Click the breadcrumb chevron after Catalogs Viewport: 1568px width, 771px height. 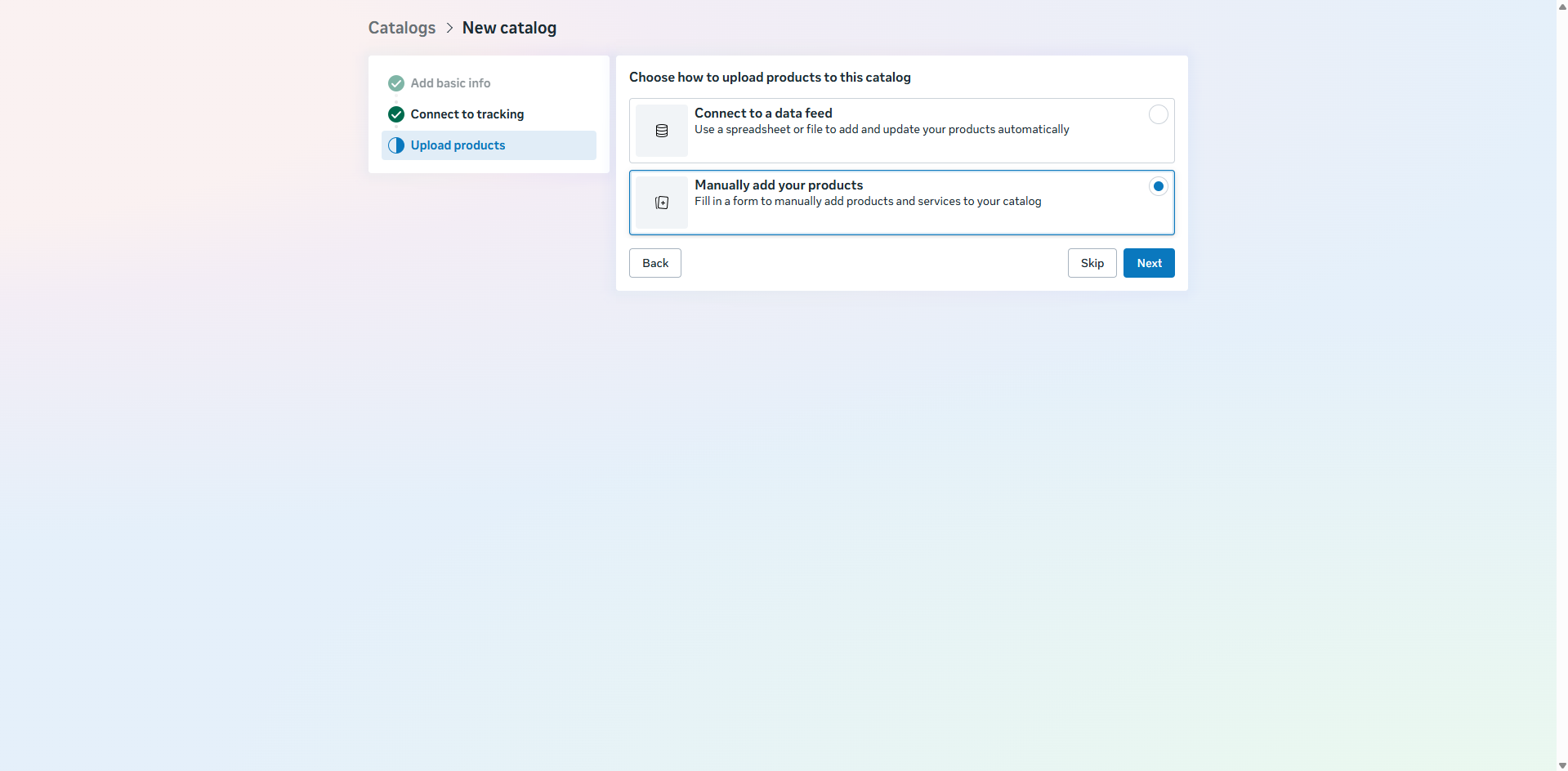(x=449, y=28)
